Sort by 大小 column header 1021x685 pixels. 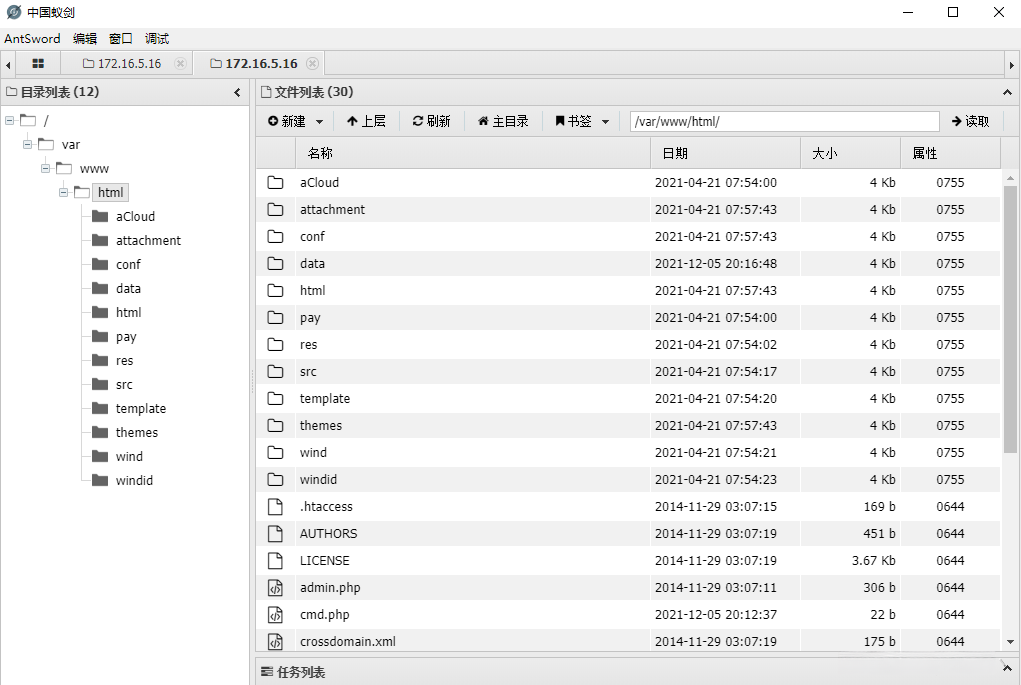pos(850,153)
